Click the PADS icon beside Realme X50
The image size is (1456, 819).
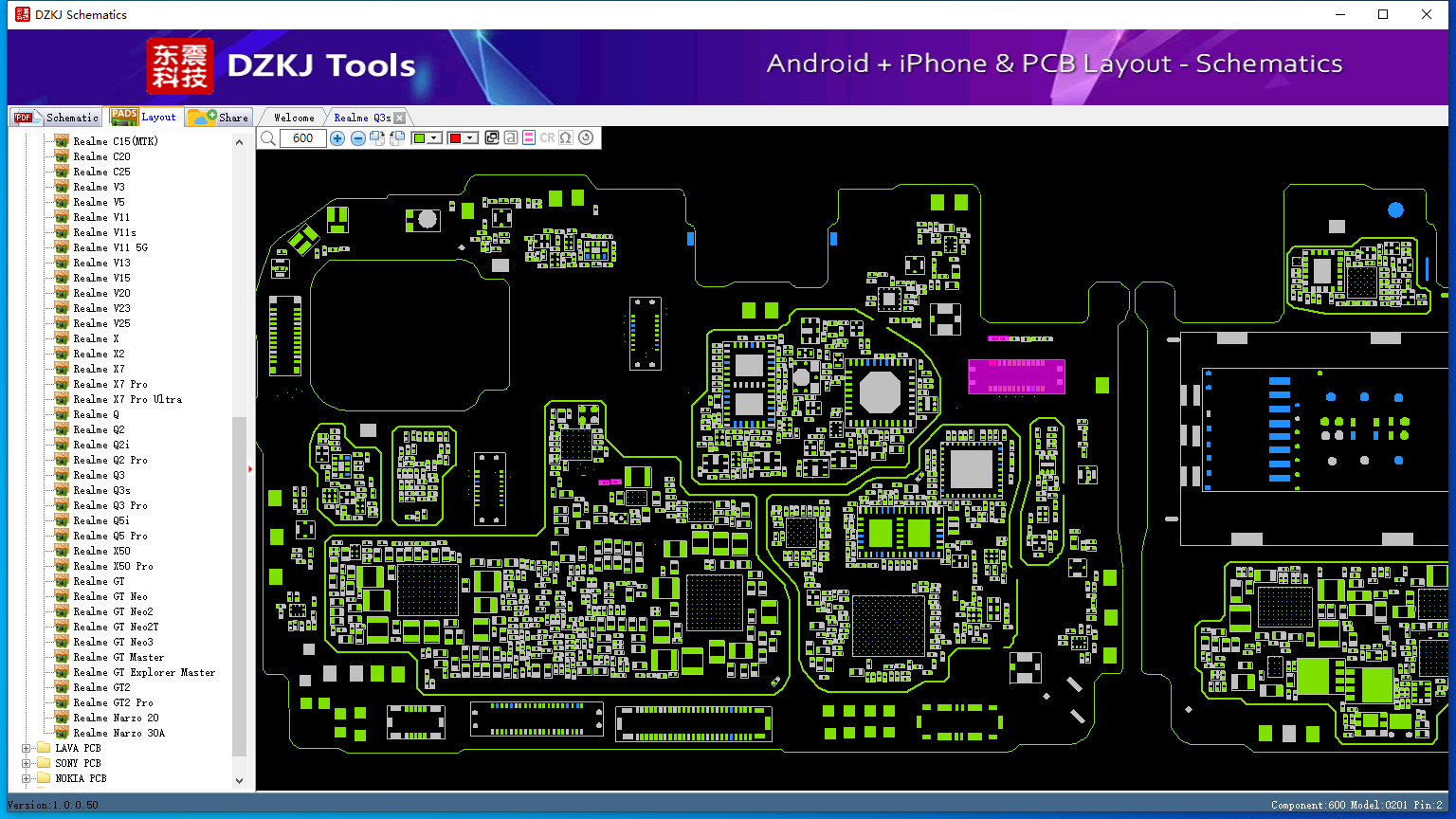[x=62, y=551]
